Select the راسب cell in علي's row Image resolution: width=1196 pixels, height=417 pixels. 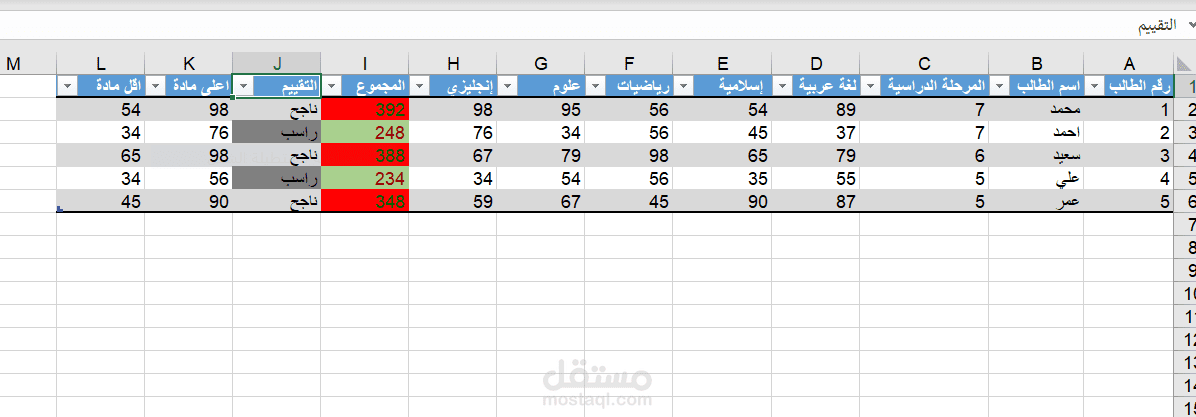[x=277, y=180]
